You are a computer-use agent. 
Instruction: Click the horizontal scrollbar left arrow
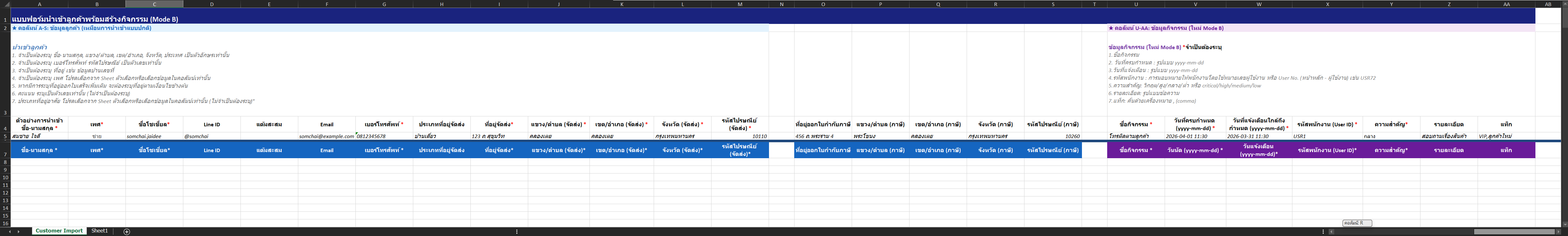(x=1331, y=232)
